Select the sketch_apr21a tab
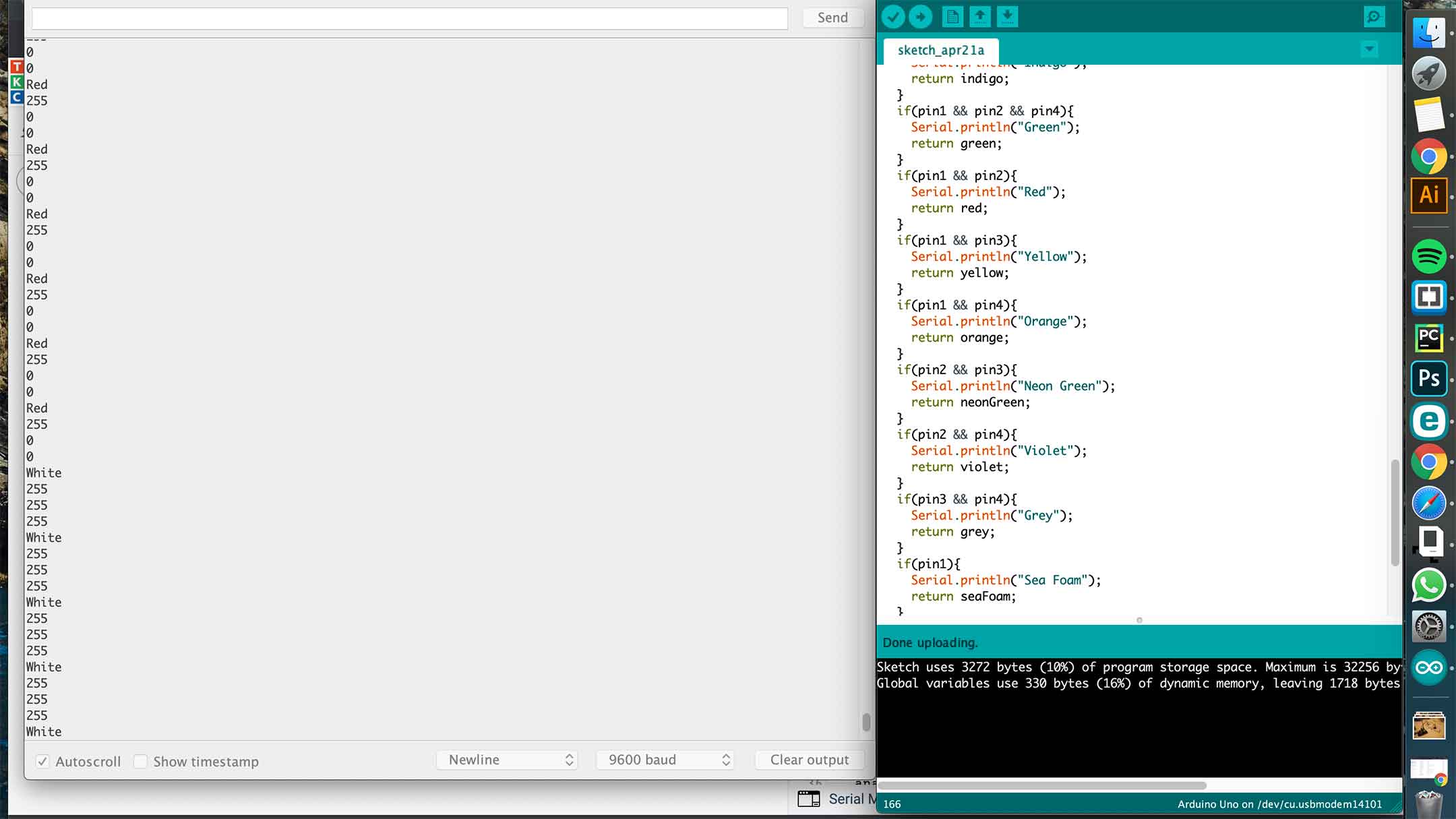This screenshot has height=819, width=1456. tap(940, 51)
